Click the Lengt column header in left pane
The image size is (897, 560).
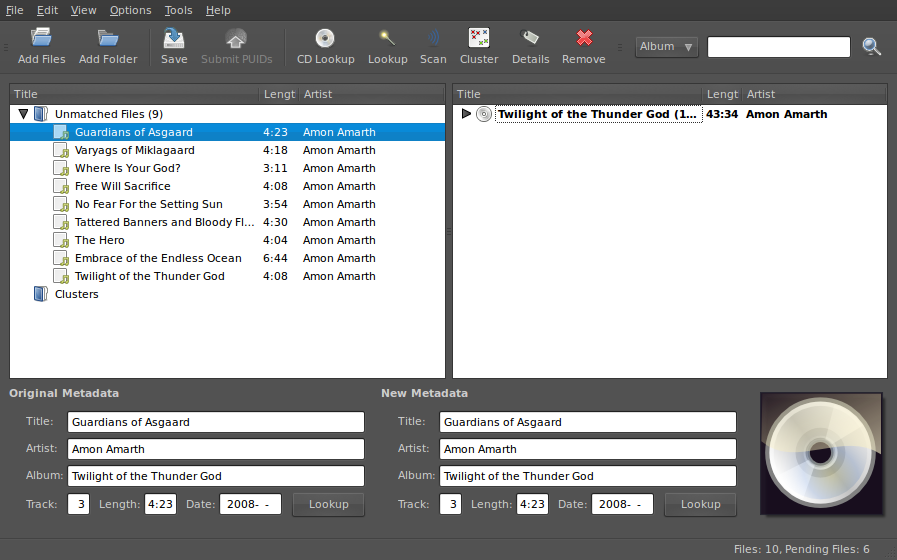coord(279,94)
